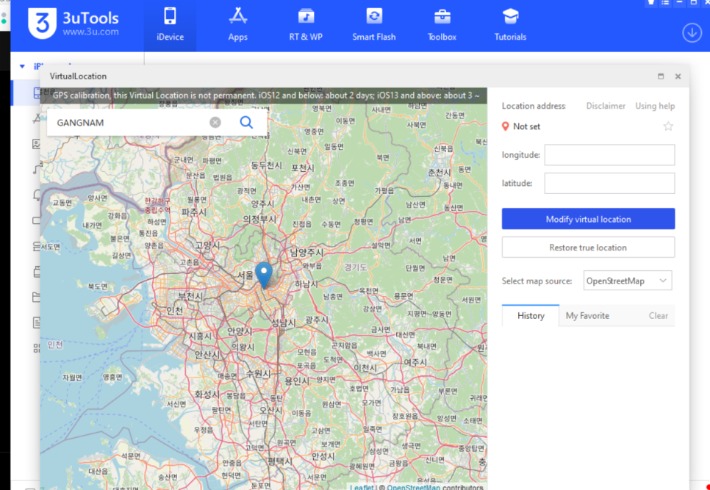Click the red location pin icon
This screenshot has height=490, width=710.
(x=505, y=126)
